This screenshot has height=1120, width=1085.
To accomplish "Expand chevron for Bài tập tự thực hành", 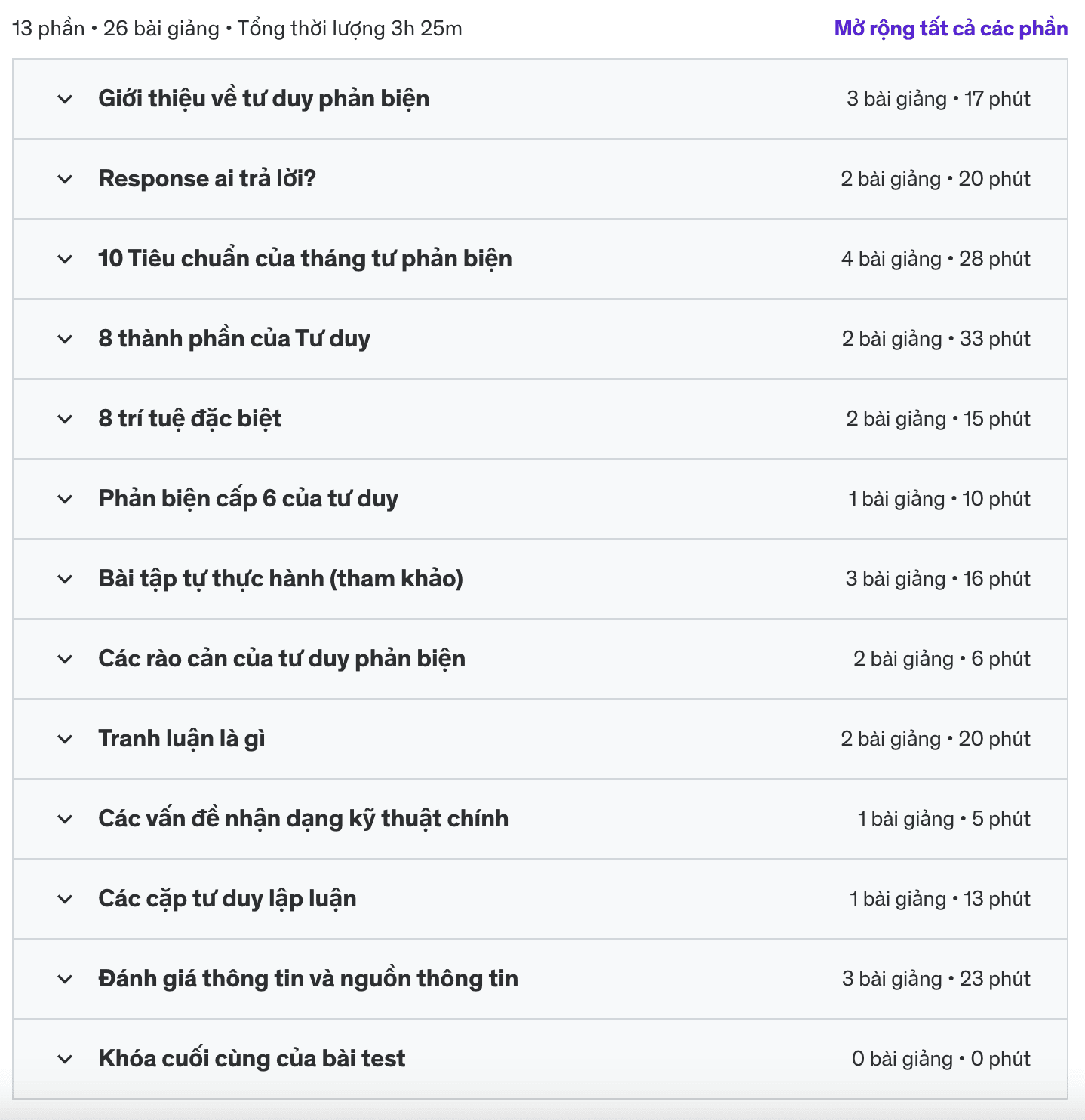I will pos(66,579).
